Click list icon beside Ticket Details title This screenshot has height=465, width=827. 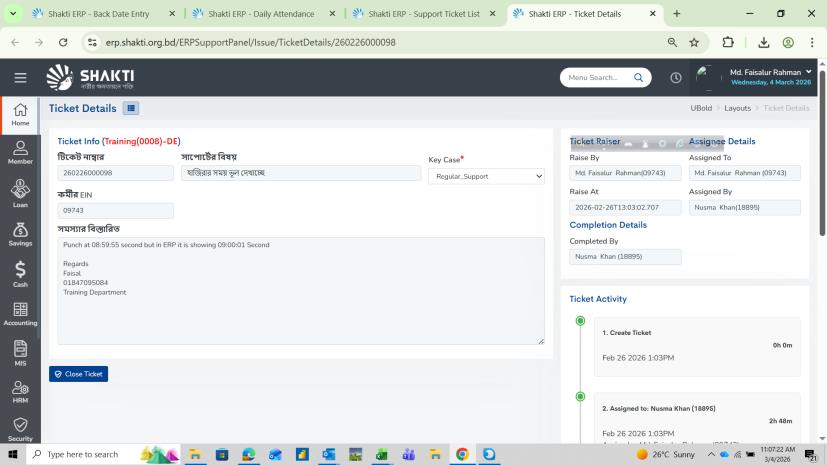[131, 108]
